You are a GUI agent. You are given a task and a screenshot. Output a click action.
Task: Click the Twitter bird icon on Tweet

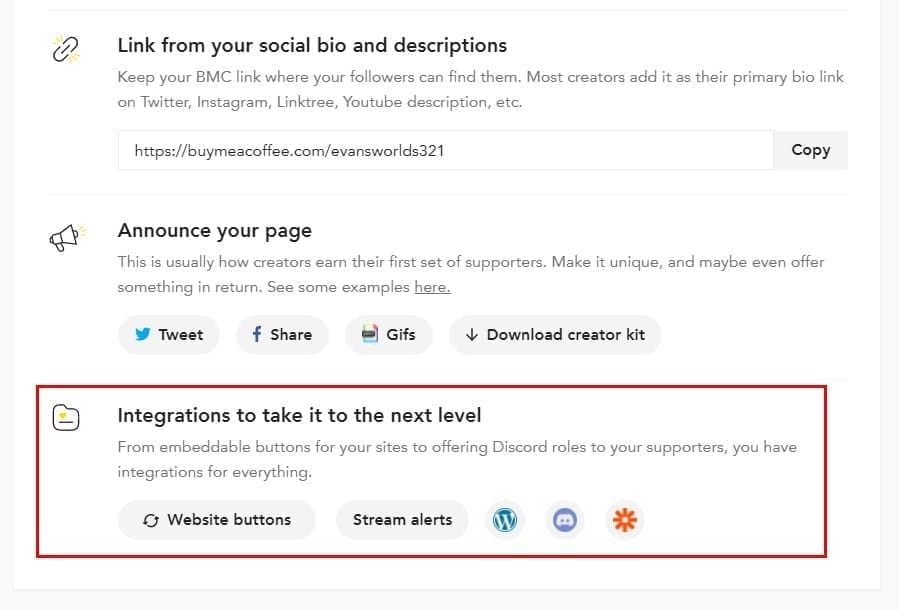(x=143, y=334)
